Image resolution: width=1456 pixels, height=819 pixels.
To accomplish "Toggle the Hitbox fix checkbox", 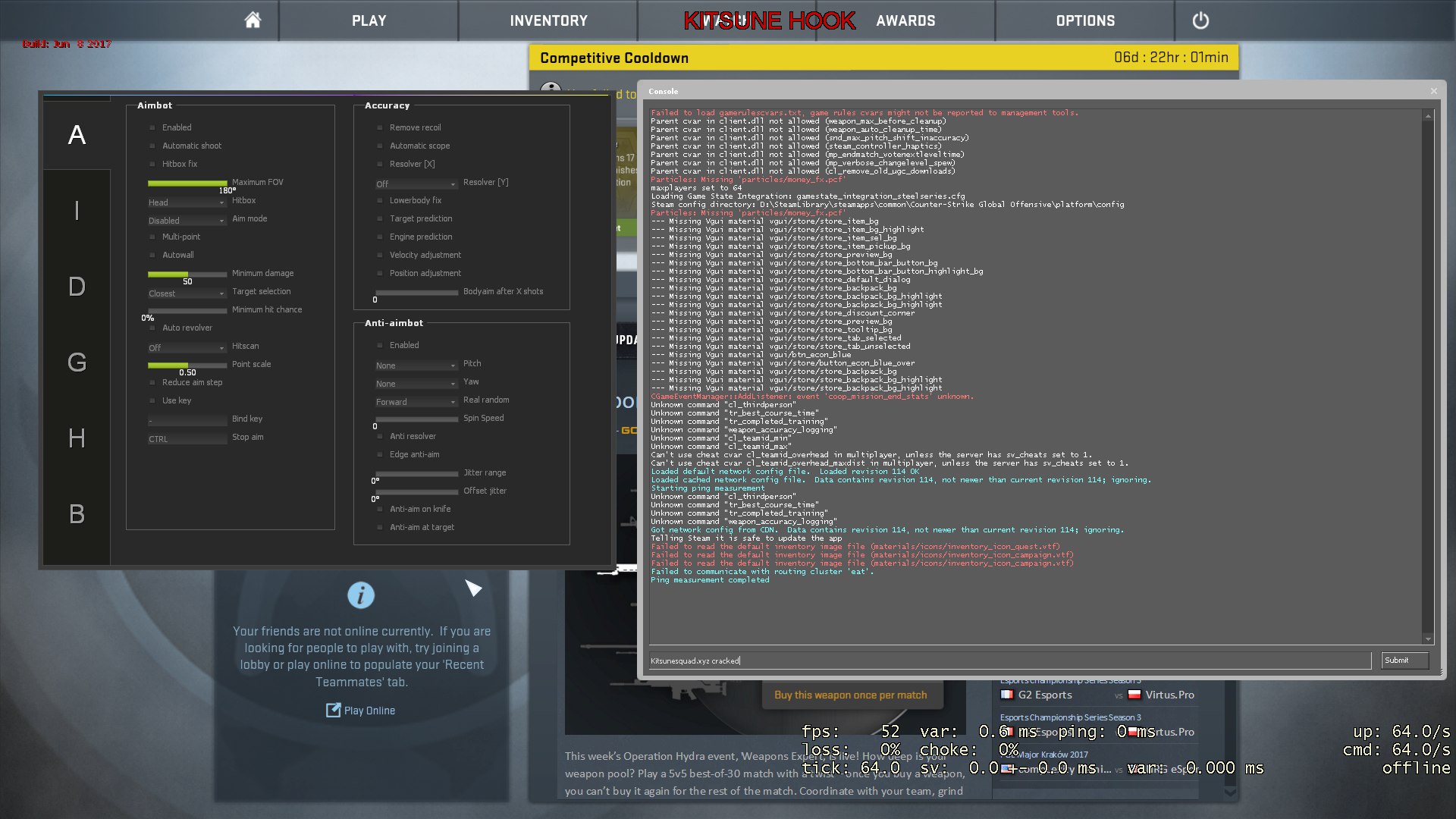I will (x=152, y=164).
